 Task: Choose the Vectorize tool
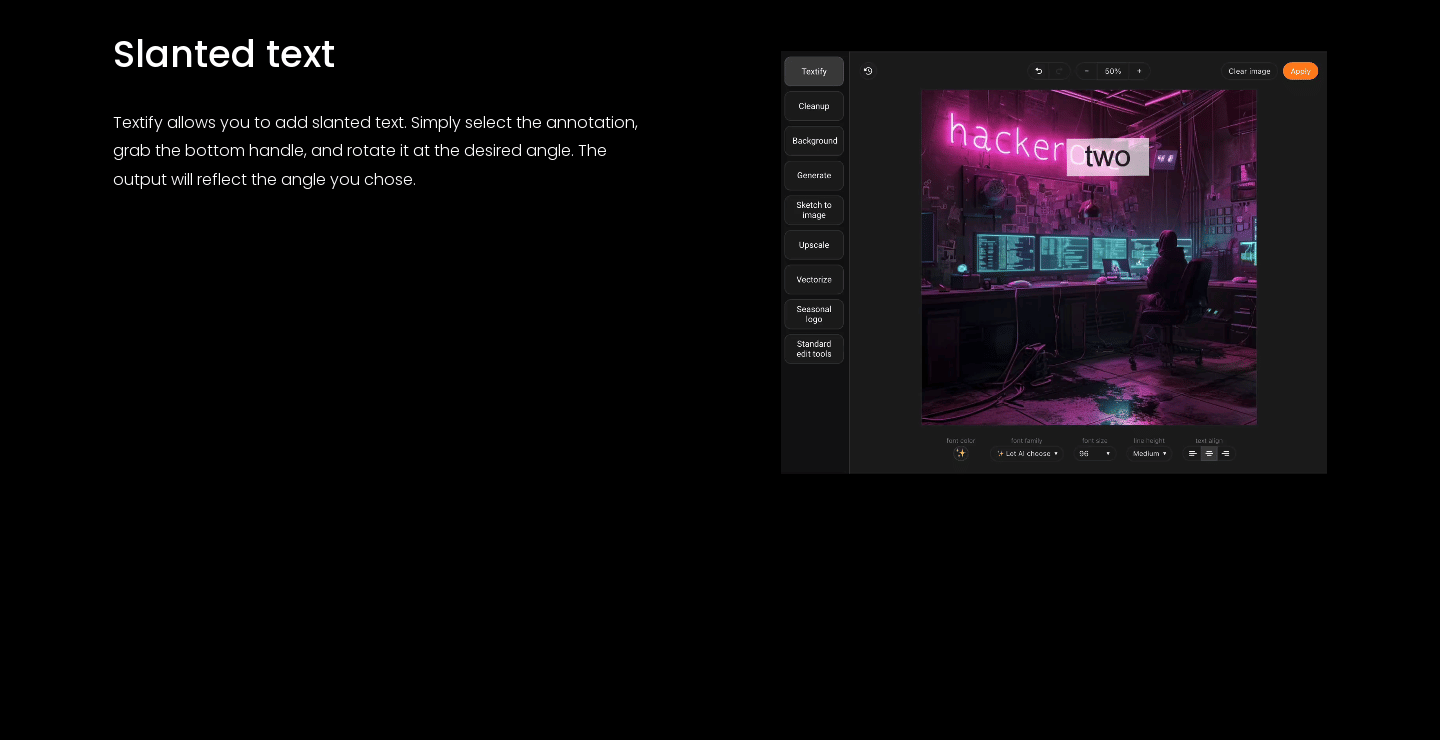pyautogui.click(x=814, y=280)
